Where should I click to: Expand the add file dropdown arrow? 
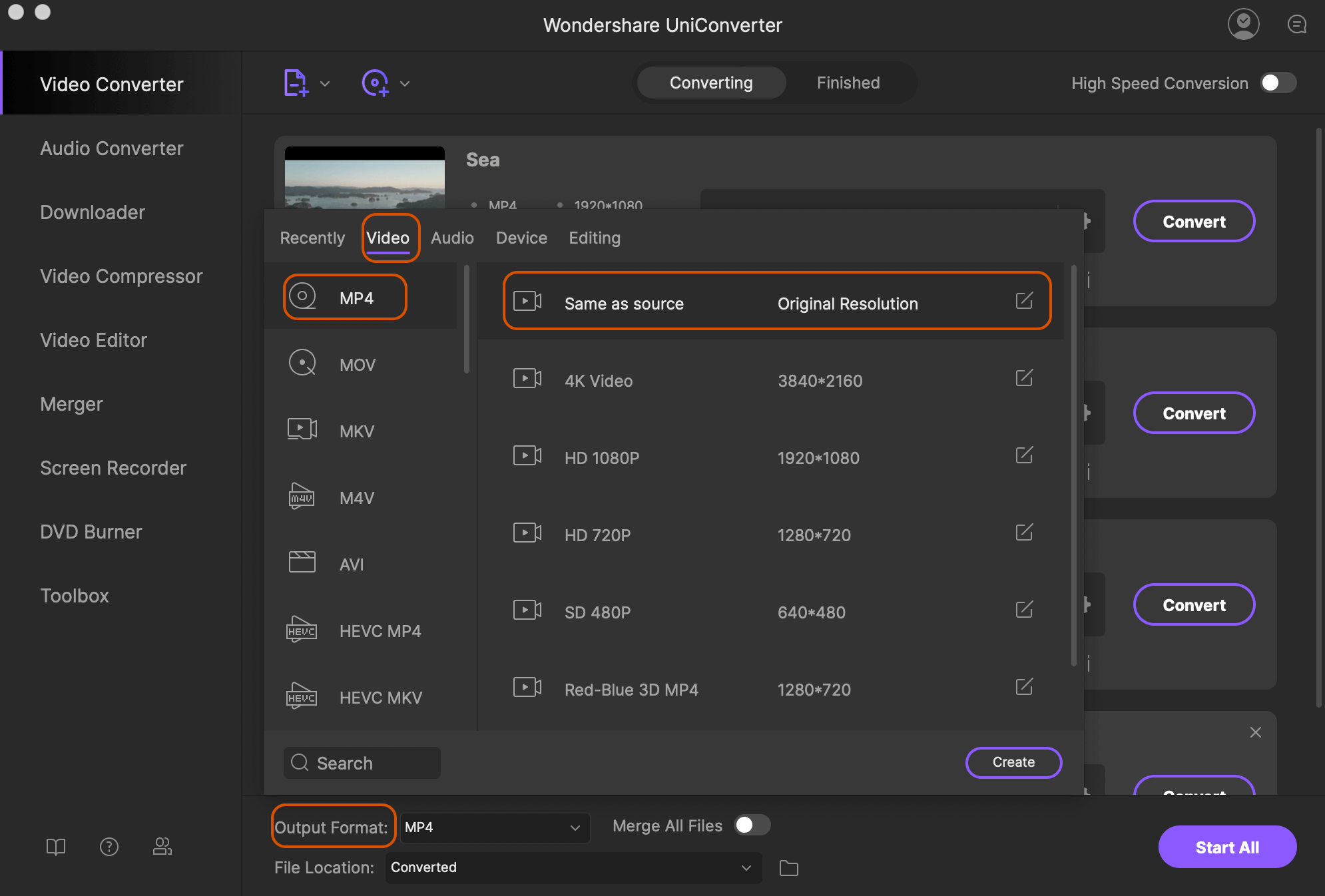coord(324,83)
